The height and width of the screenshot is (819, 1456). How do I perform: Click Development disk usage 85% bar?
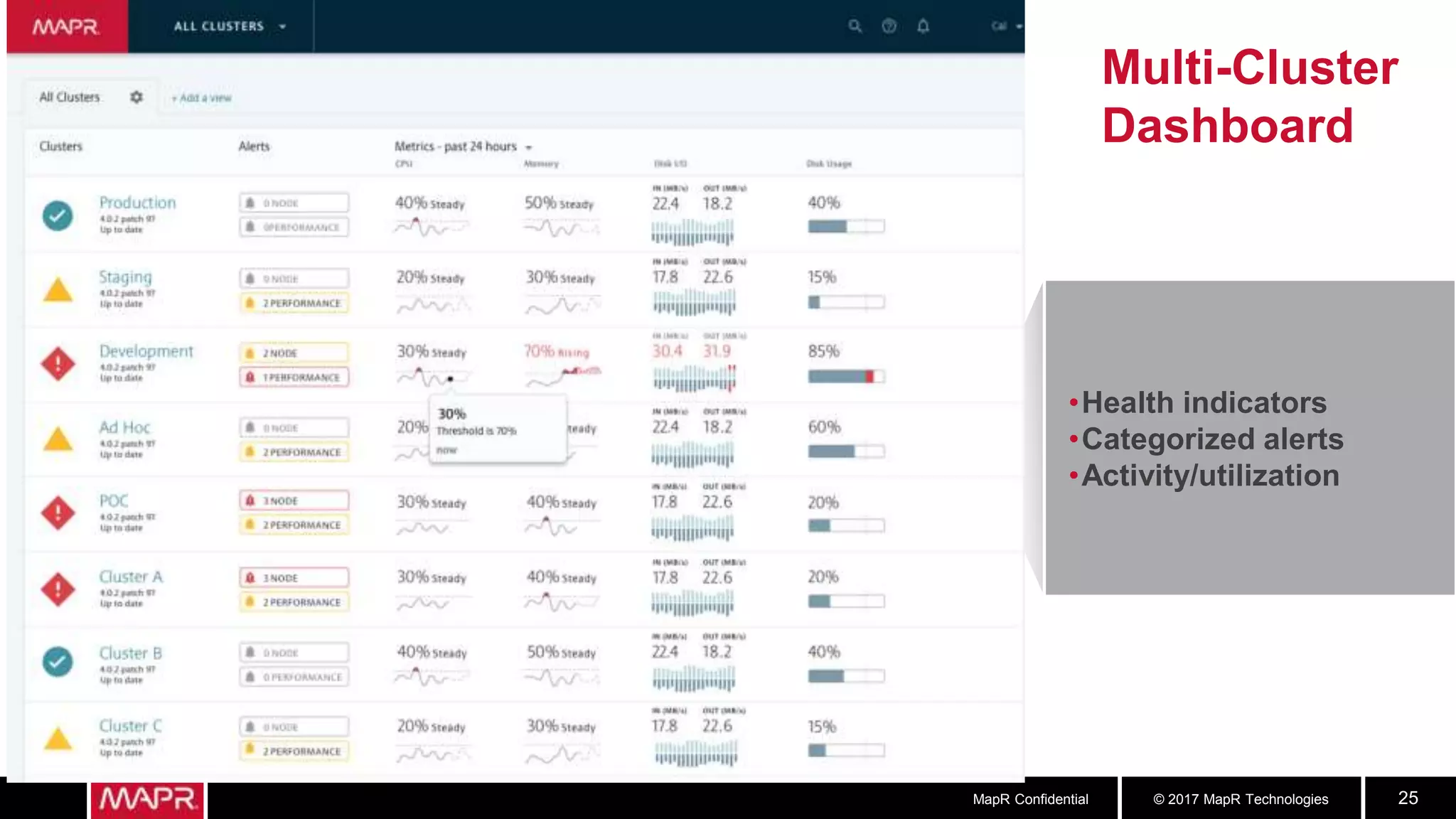pos(846,377)
